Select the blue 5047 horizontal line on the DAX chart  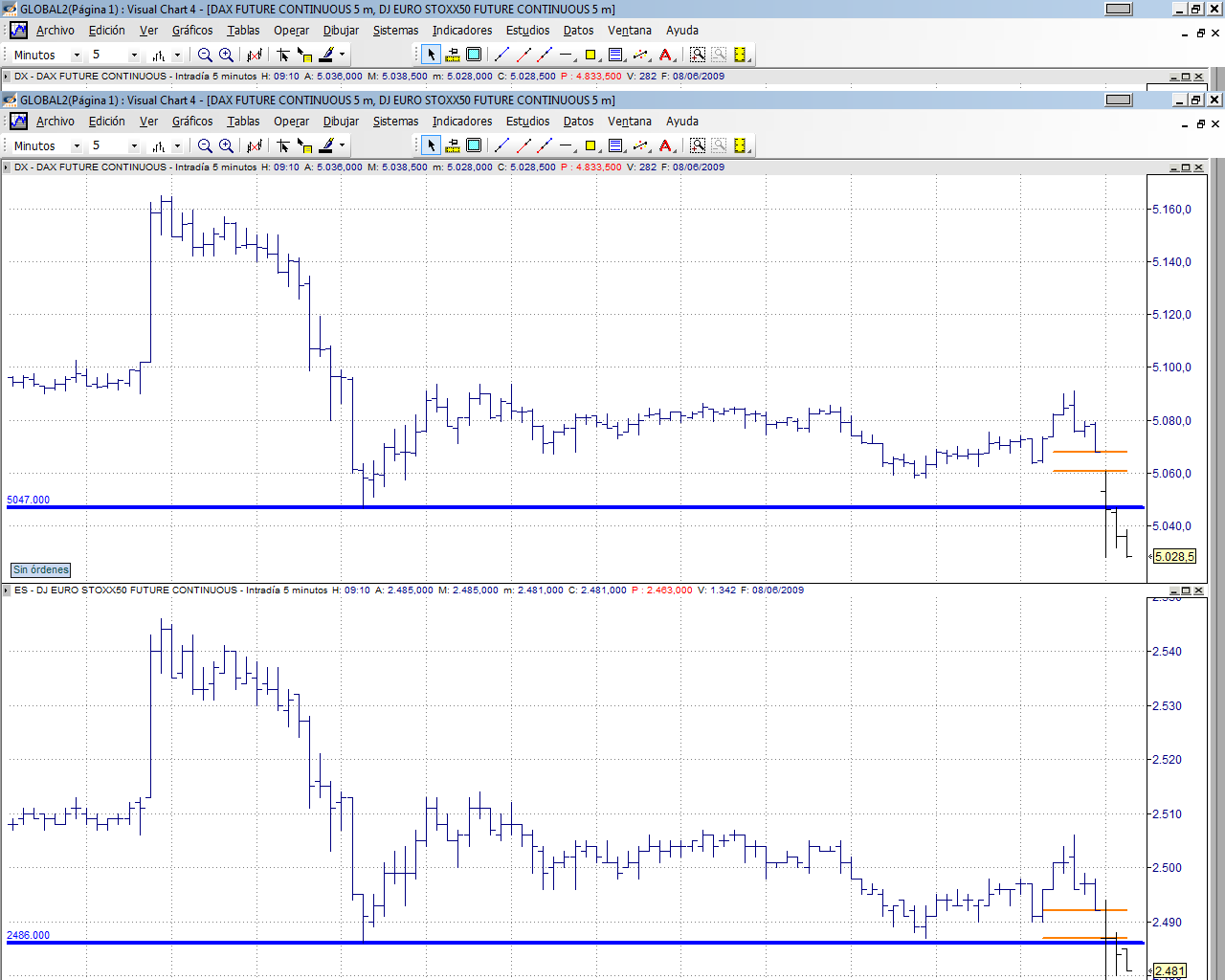574,507
